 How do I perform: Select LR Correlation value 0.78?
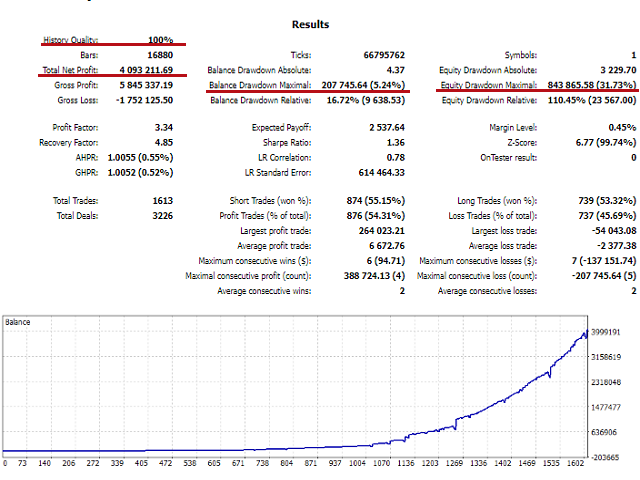396,158
